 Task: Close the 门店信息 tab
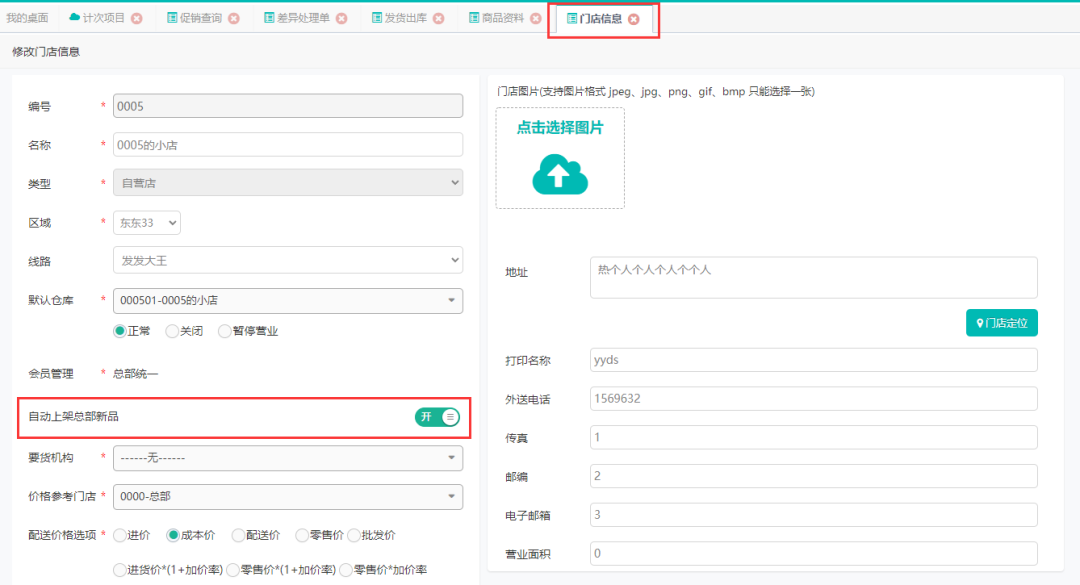[x=634, y=18]
